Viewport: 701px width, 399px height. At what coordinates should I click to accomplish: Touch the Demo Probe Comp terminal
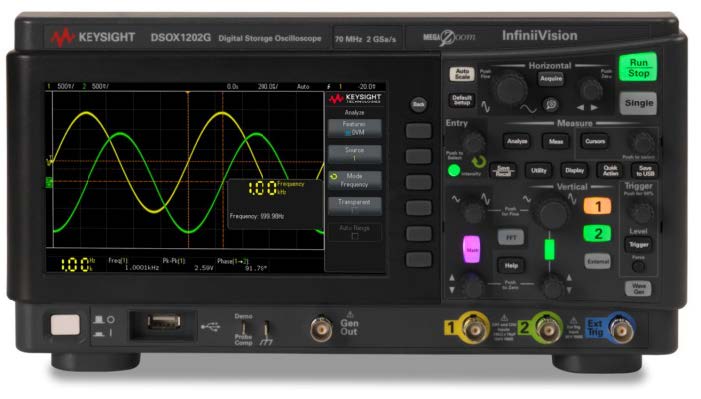coord(244,328)
